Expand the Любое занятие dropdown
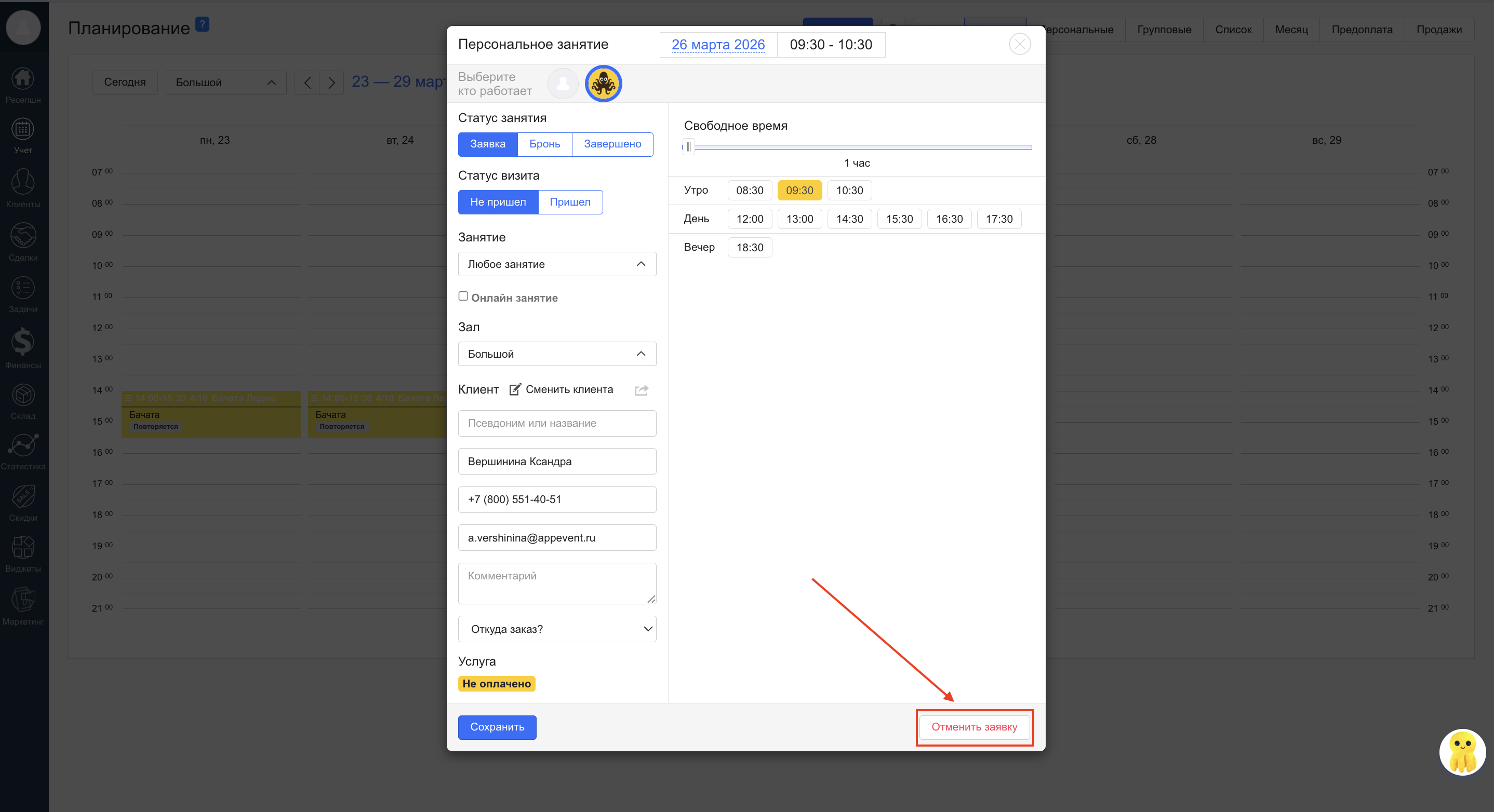 (x=557, y=264)
